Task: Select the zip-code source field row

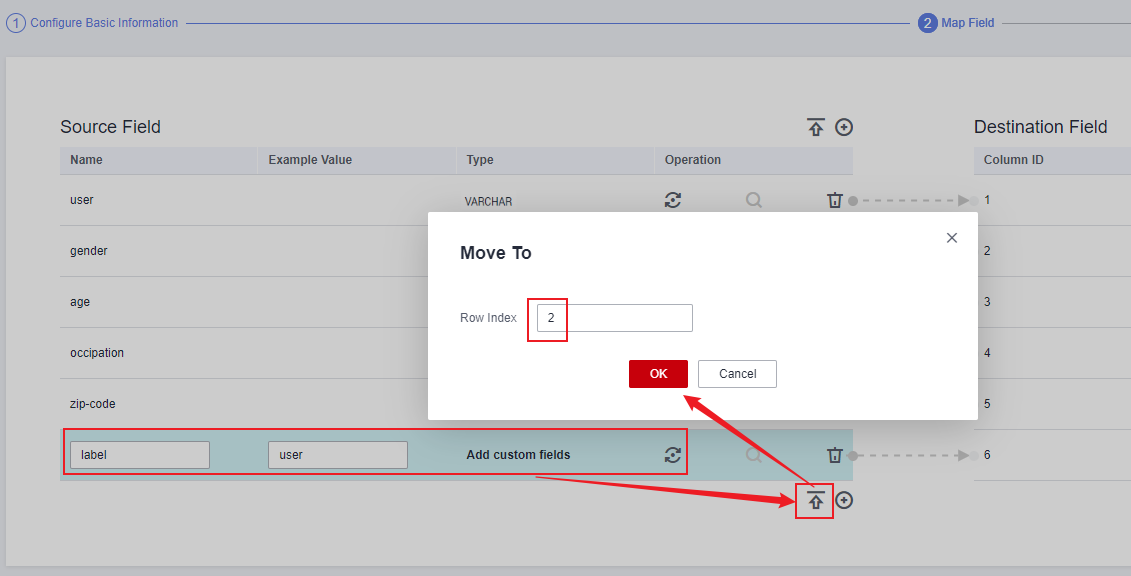Action: [244, 404]
